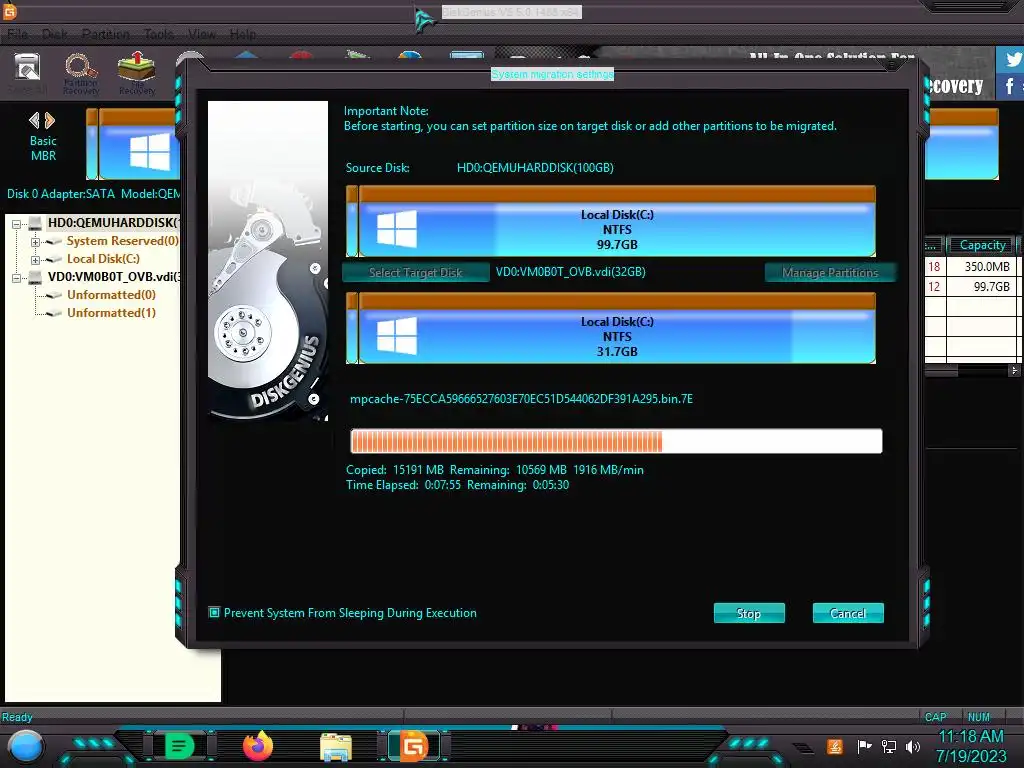Open the Partition Recovery tool
Screen dimensions: 1024x768
81,73
